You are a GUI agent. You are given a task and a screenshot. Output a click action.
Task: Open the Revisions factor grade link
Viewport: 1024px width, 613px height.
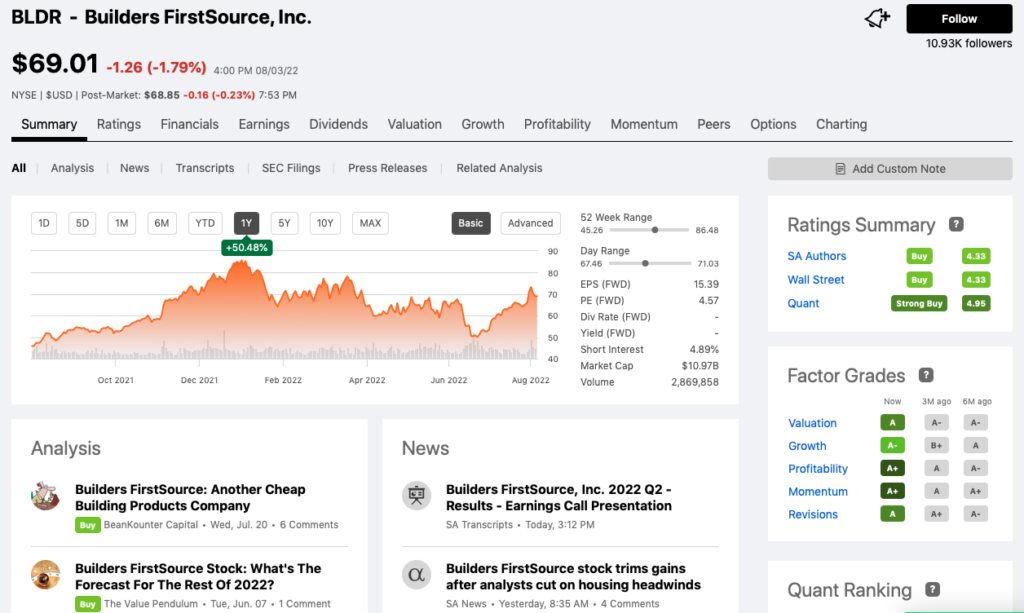pyautogui.click(x=813, y=514)
